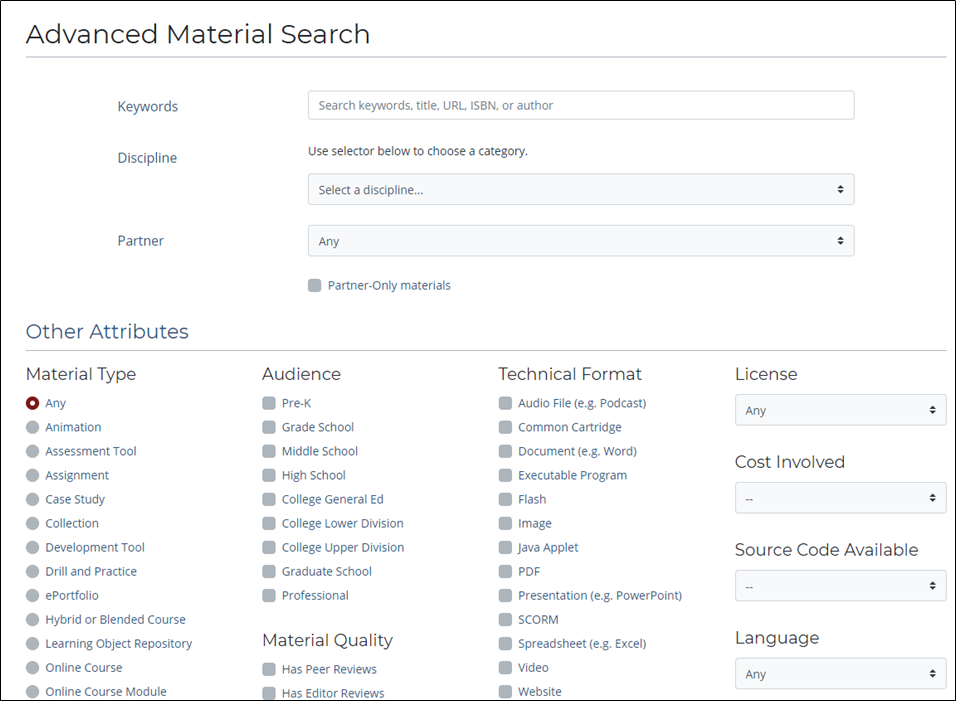
Task: Select Online Course material type
Action: click(x=33, y=667)
